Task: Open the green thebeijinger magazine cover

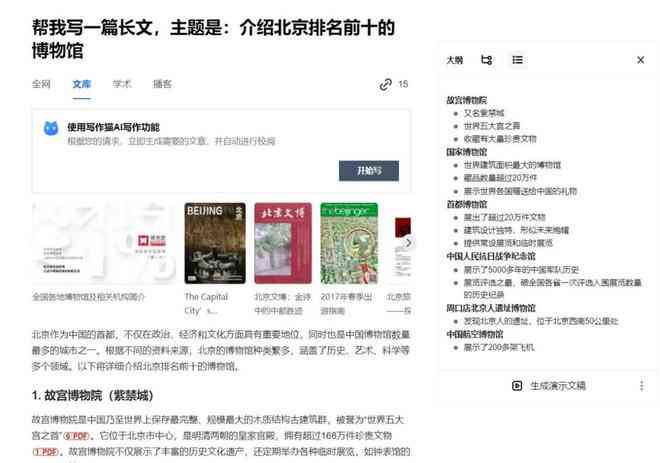Action: pyautogui.click(x=349, y=243)
